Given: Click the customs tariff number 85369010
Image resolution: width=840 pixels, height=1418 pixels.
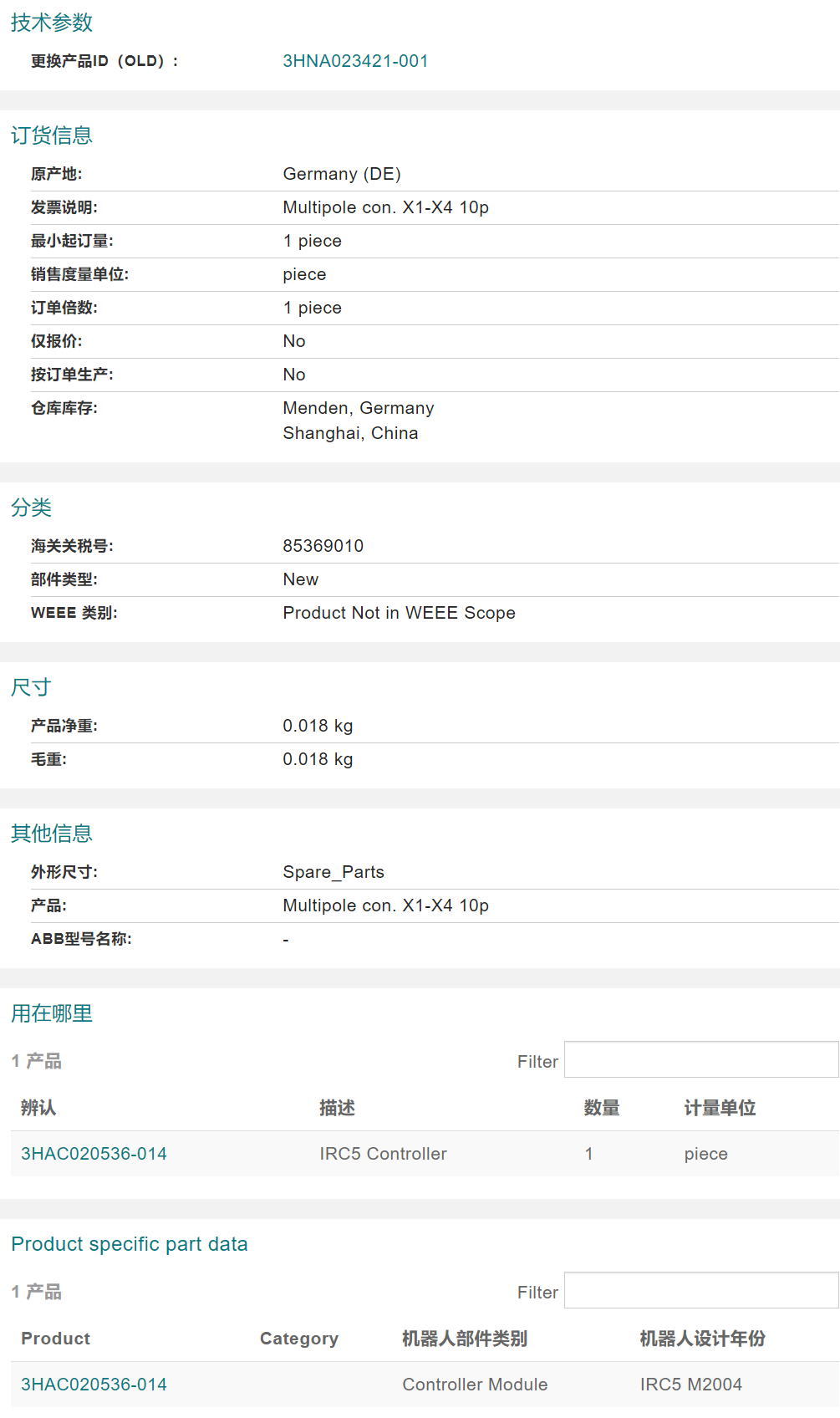Looking at the screenshot, I should point(323,546).
